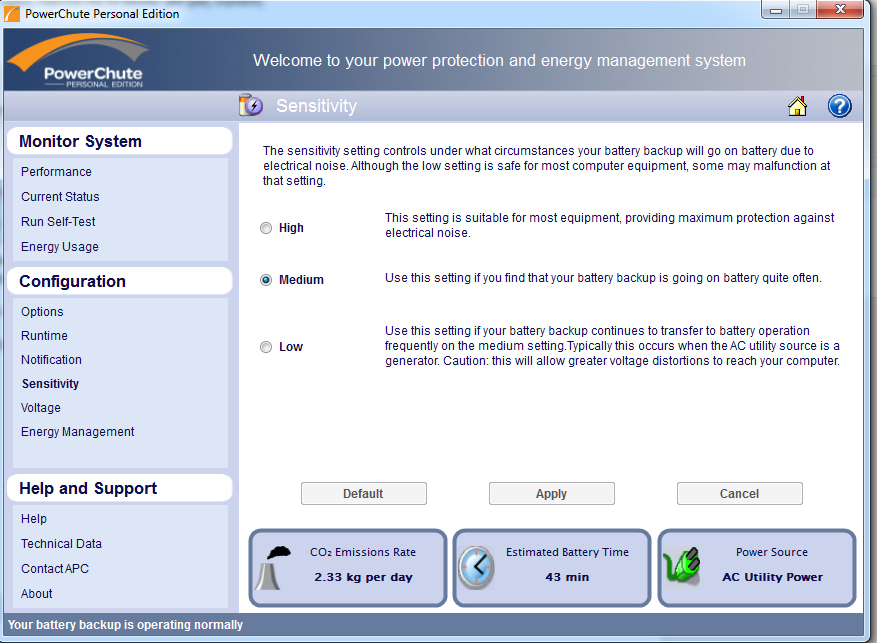
Task: Select the High sensitivity radio button
Action: (x=266, y=228)
